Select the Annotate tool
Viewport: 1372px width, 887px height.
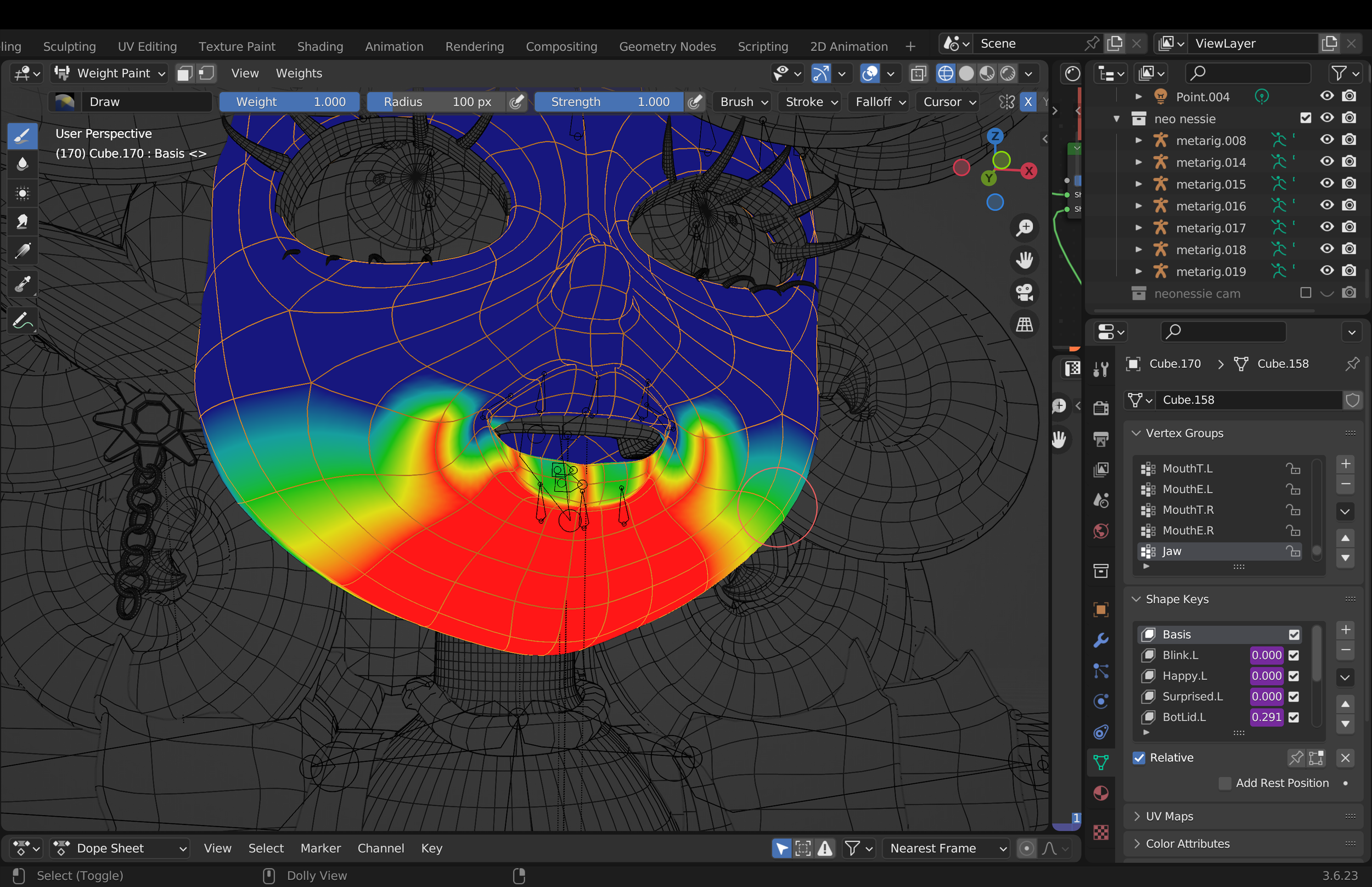23,320
